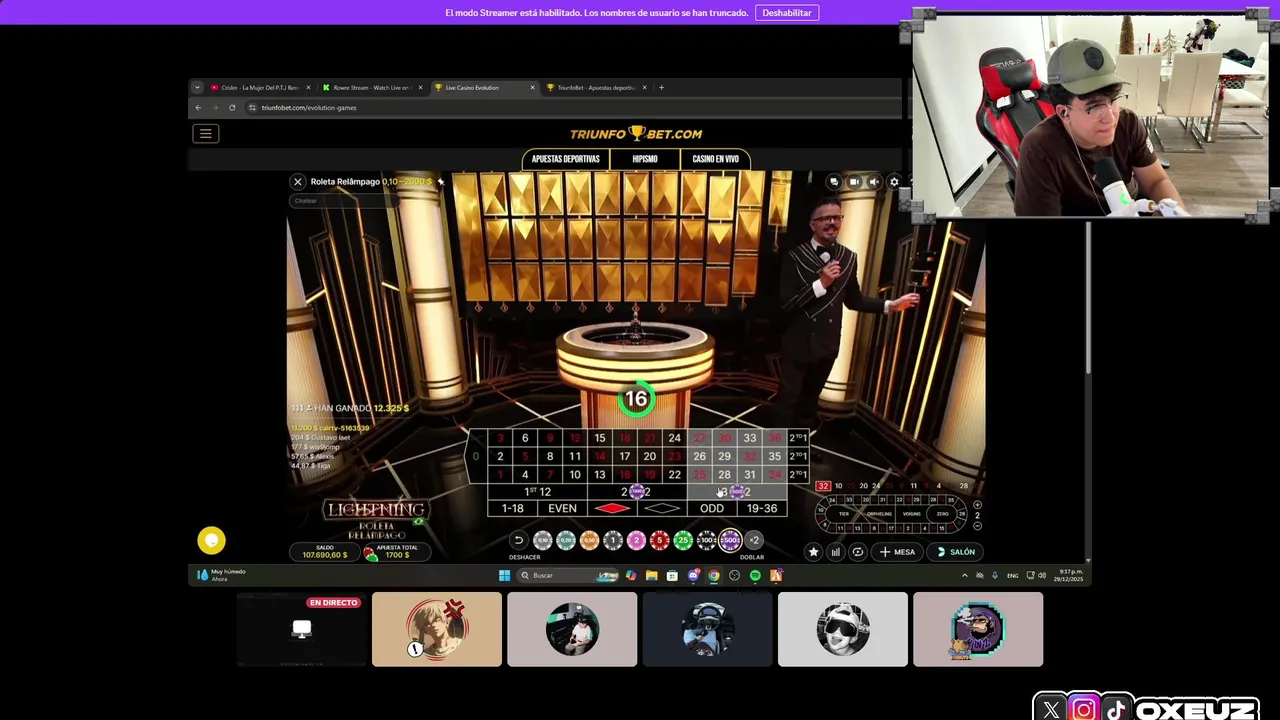Open game chat icon at top right
1280x720 pixels.
pyautogui.click(x=833, y=182)
